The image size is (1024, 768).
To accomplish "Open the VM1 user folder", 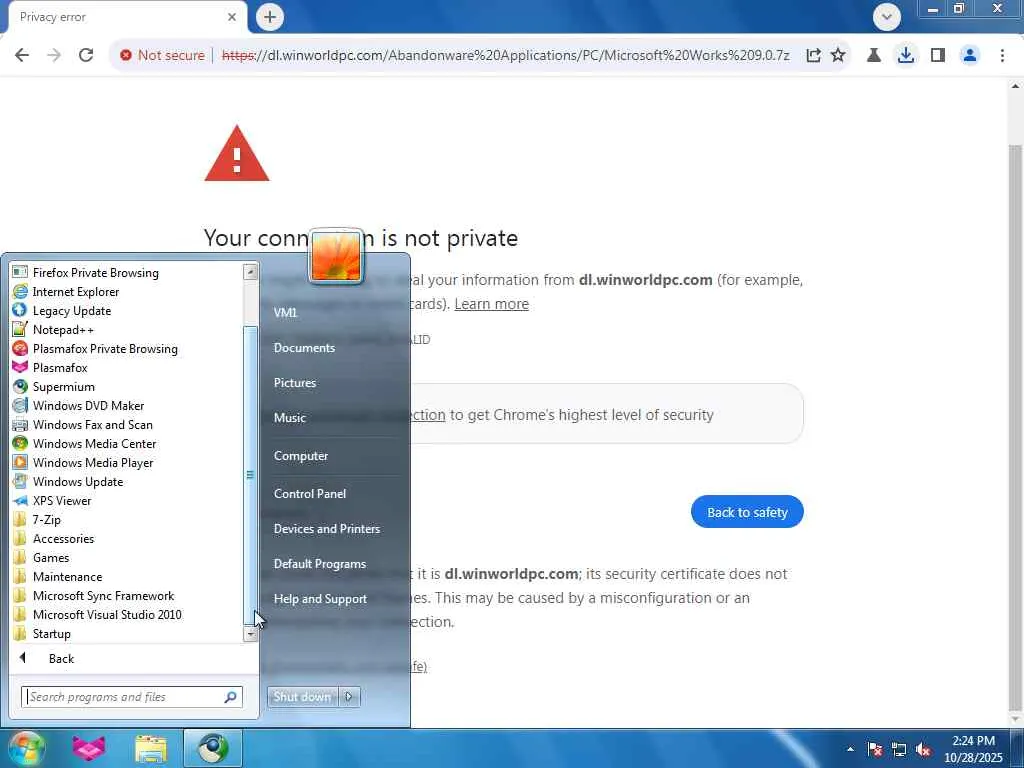I will pos(285,312).
